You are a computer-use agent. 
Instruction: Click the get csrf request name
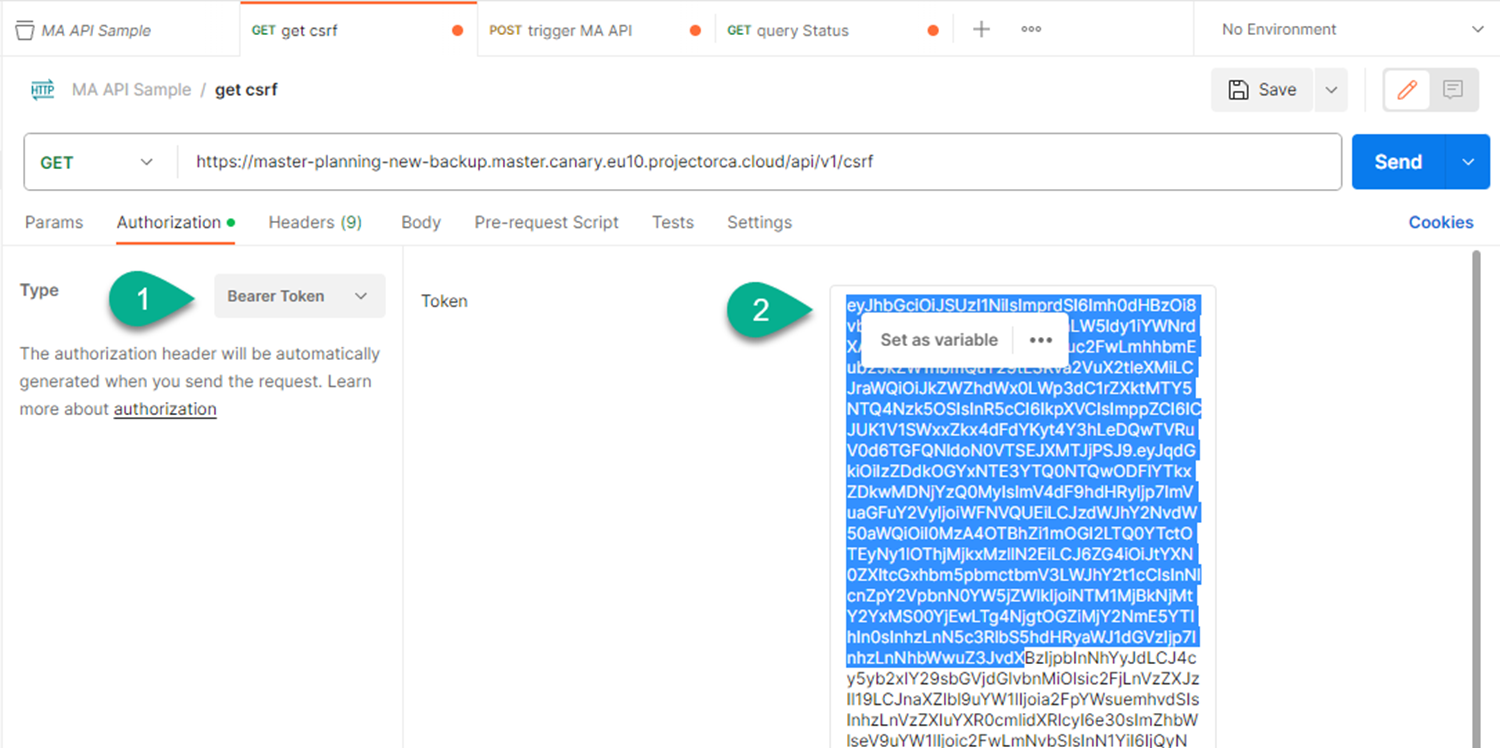[246, 90]
